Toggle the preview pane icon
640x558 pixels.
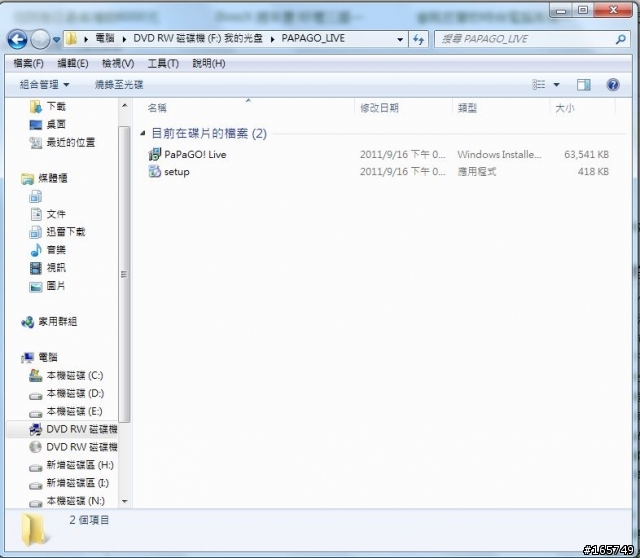point(583,84)
